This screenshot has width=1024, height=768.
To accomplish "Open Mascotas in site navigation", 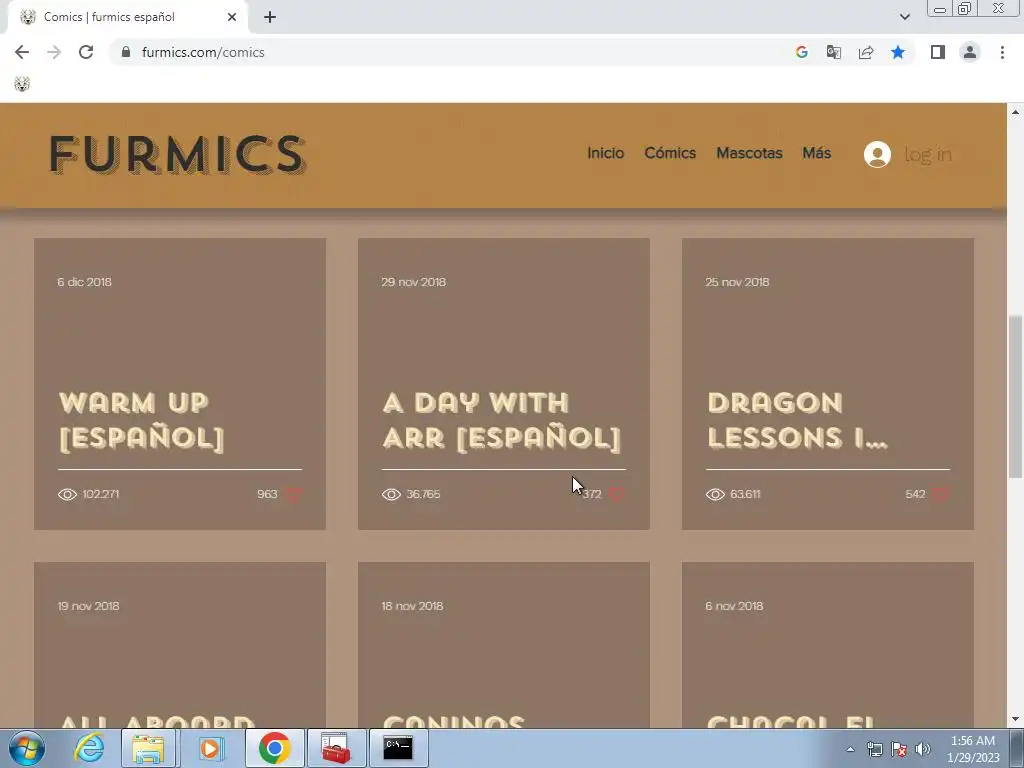I will coord(749,153).
